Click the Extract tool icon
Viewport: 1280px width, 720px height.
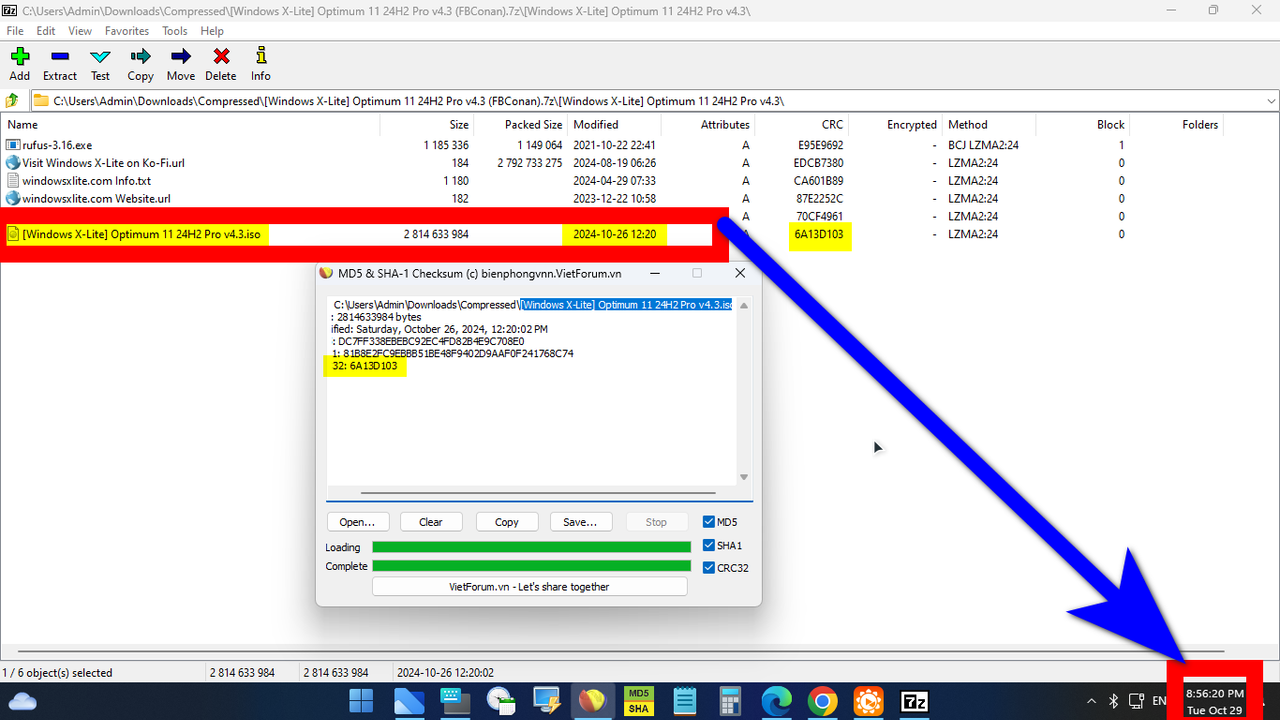coord(59,64)
